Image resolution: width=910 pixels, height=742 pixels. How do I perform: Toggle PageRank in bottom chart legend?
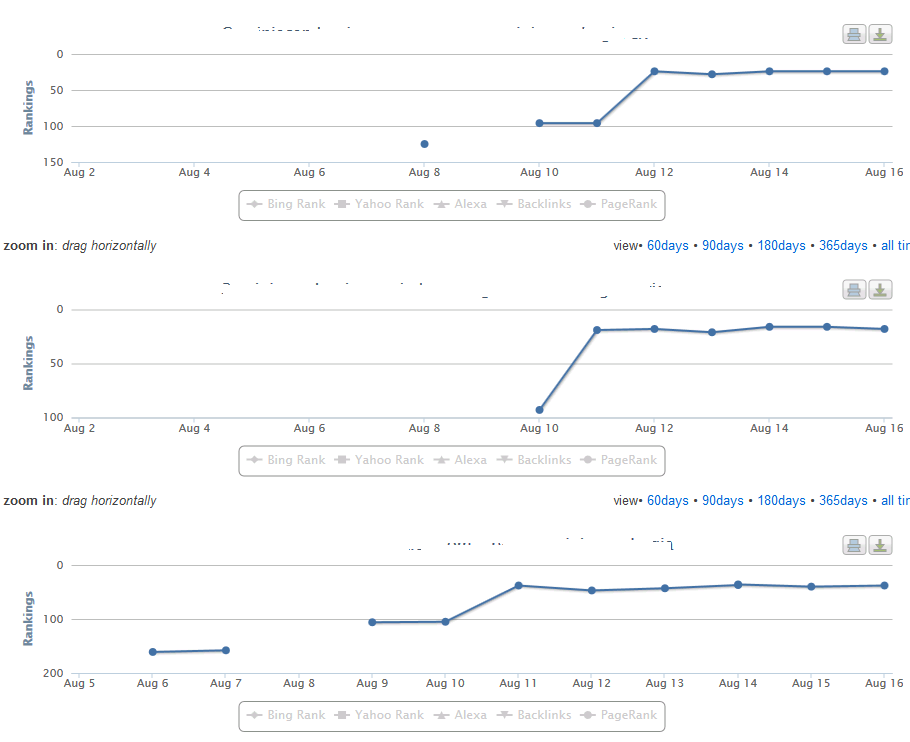[x=619, y=715]
